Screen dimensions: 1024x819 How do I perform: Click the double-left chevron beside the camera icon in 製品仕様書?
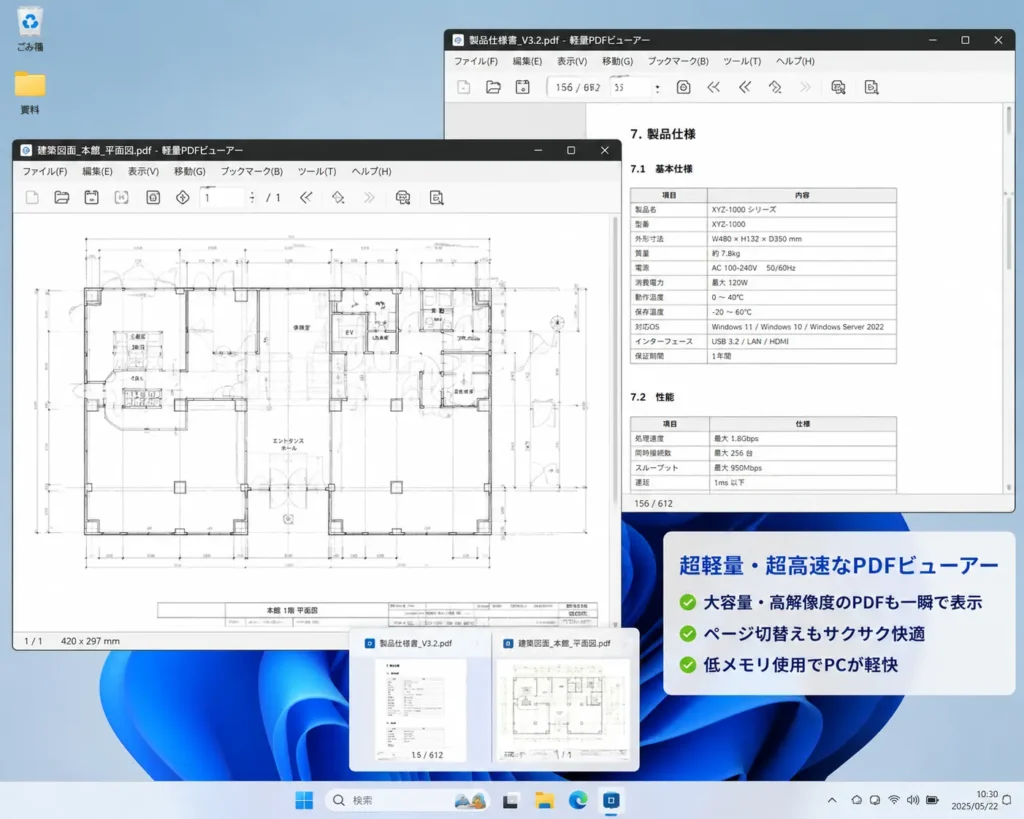click(714, 87)
